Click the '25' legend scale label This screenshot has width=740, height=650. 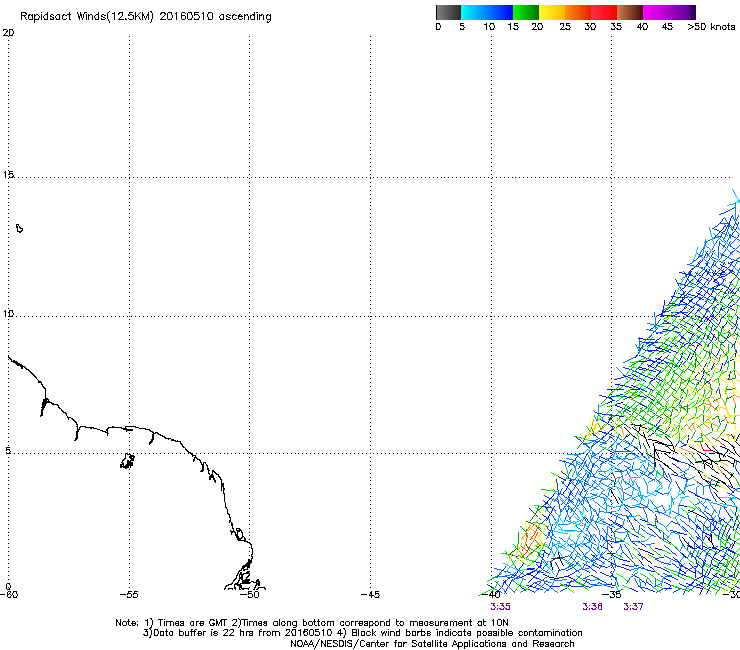[x=565, y=27]
